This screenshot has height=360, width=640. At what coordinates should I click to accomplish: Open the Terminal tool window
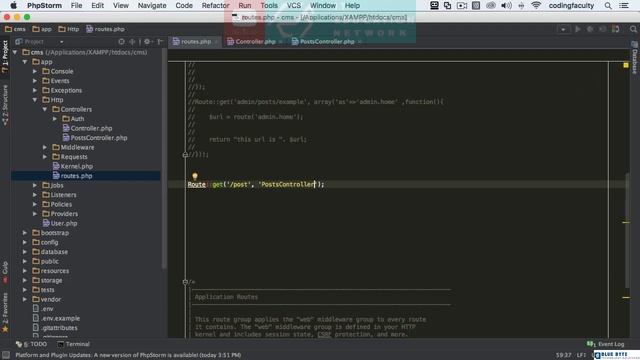pos(73,344)
